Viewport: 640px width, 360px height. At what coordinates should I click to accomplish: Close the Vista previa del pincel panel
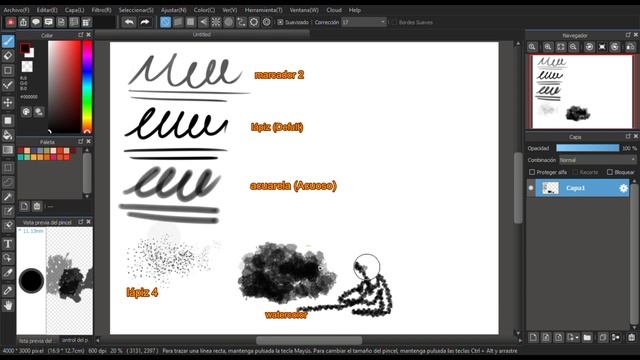pyautogui.click(x=89, y=222)
